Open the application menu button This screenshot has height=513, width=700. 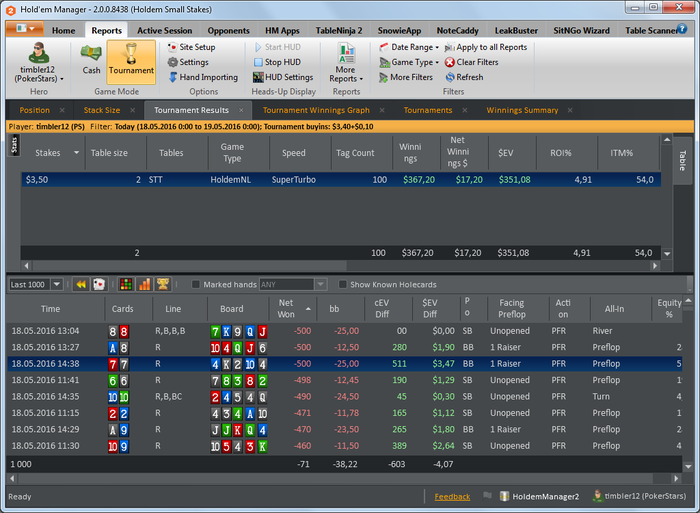pos(25,29)
